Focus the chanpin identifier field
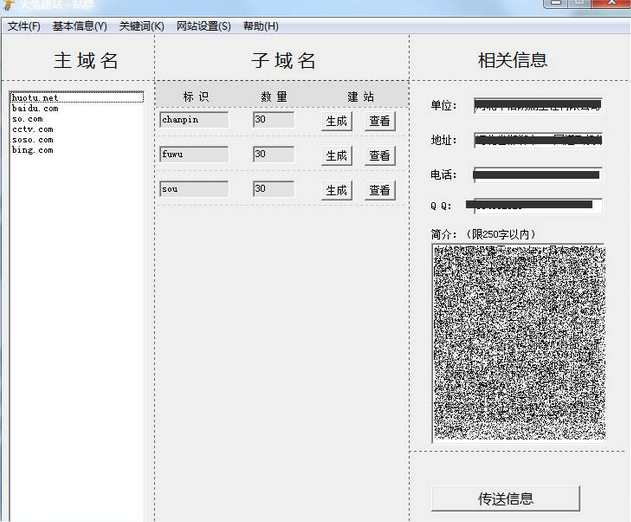The height and width of the screenshot is (522, 631). (x=194, y=120)
